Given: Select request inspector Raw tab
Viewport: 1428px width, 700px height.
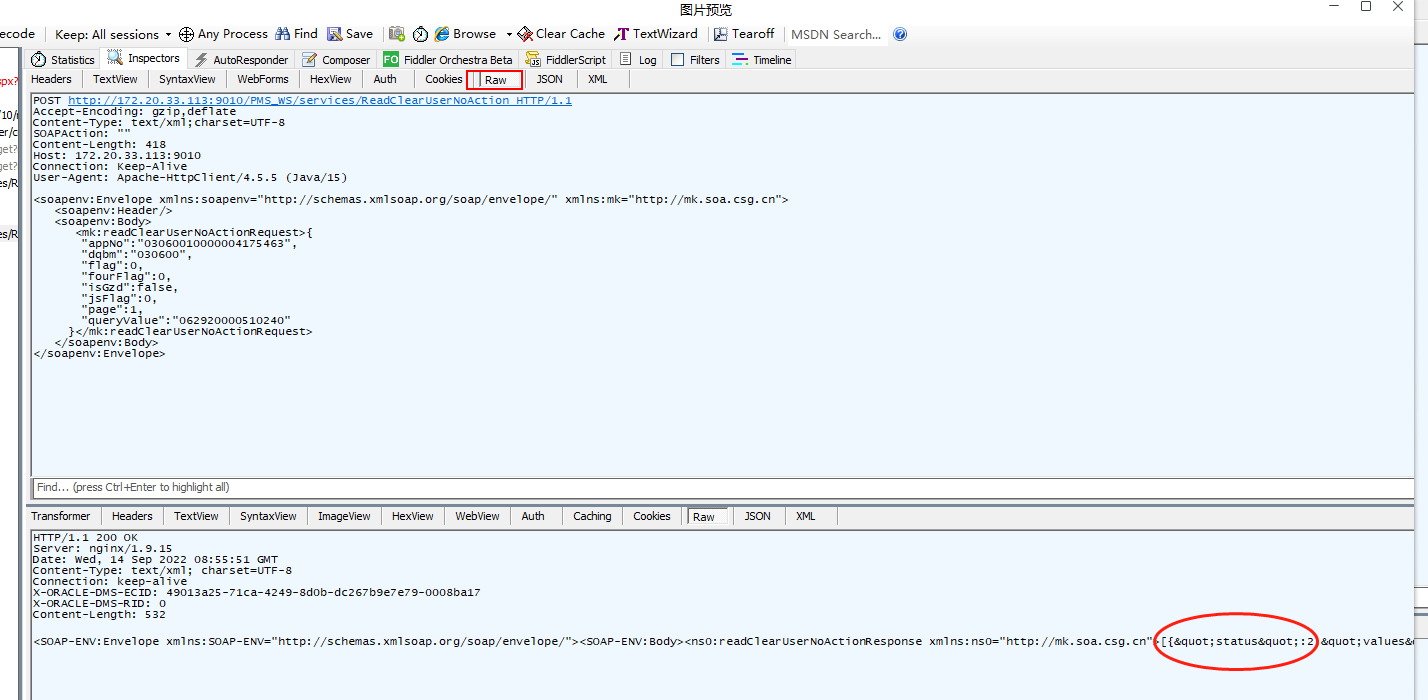Looking at the screenshot, I should pos(496,80).
